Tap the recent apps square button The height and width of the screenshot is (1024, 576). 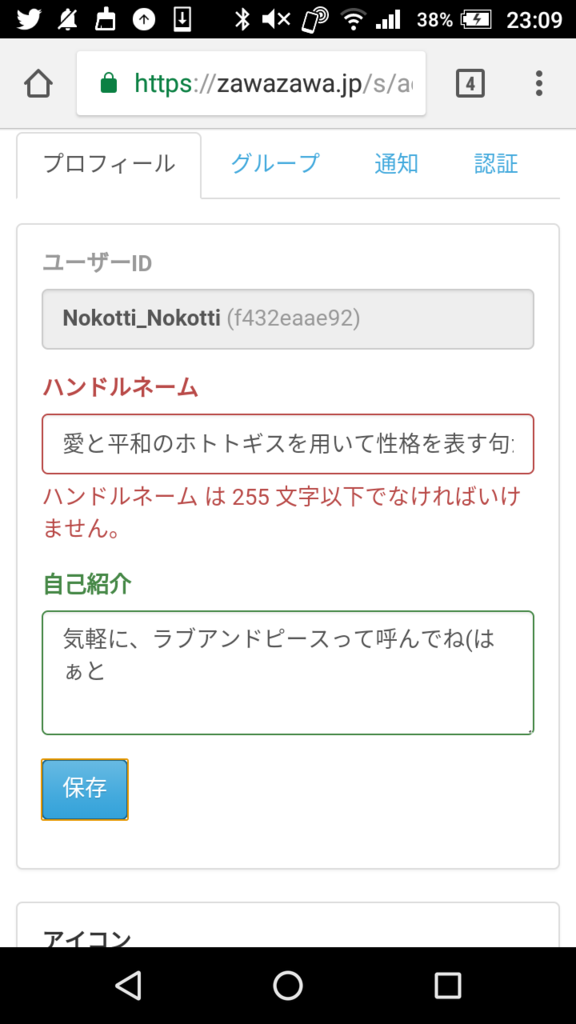448,985
